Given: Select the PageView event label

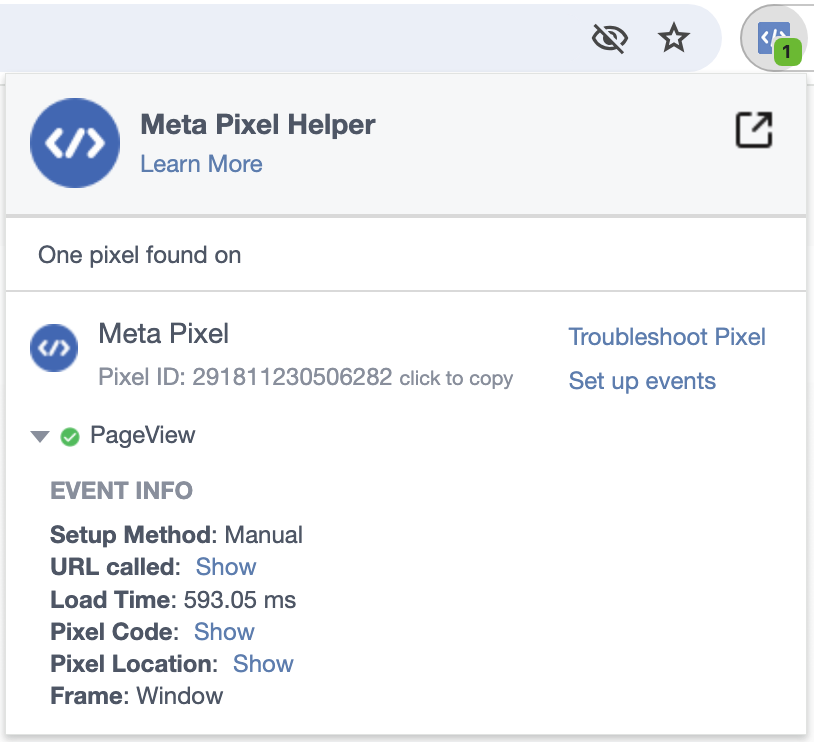Looking at the screenshot, I should coord(143,435).
